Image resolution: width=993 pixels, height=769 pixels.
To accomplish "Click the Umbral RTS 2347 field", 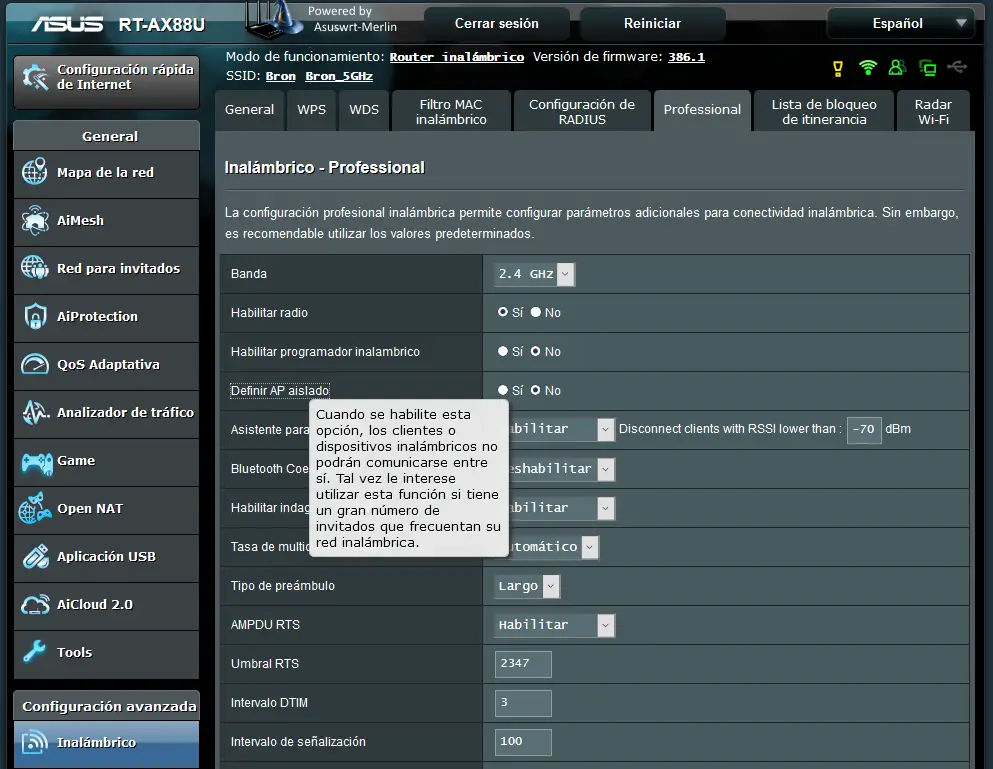I will (522, 664).
